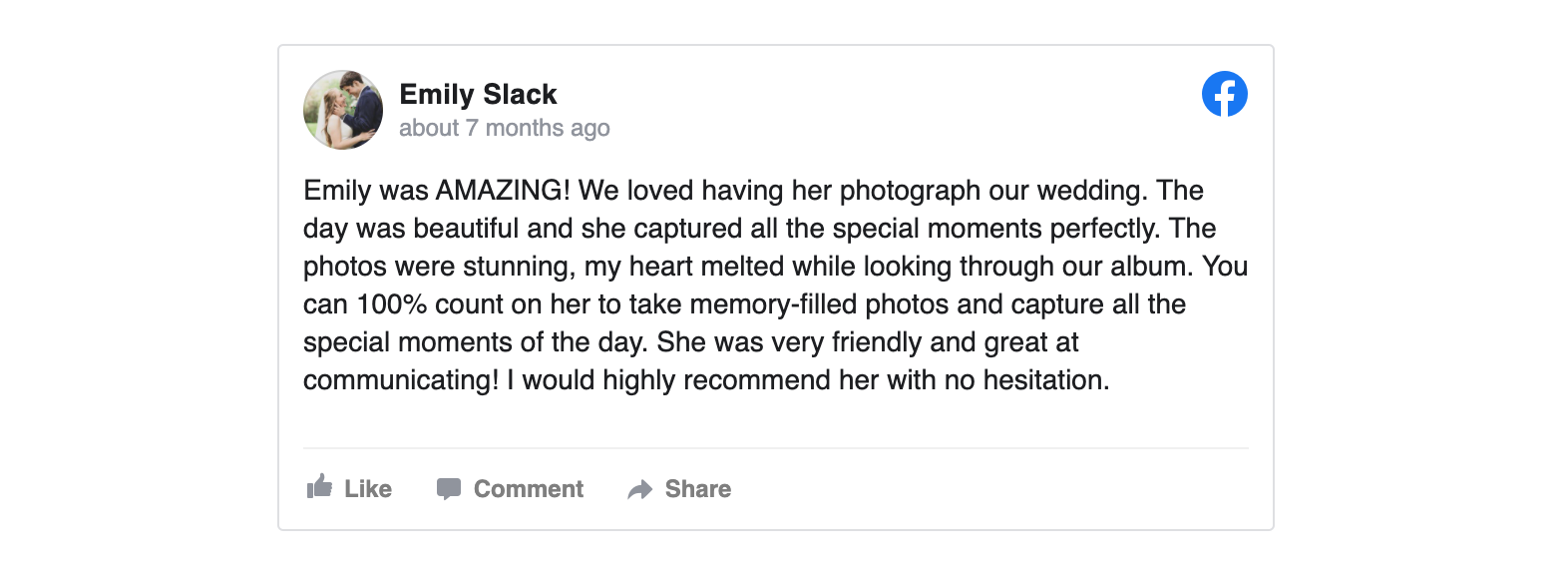Screen dimensions: 1568x575
Task: Click the curved arrow Share icon
Action: [639, 489]
